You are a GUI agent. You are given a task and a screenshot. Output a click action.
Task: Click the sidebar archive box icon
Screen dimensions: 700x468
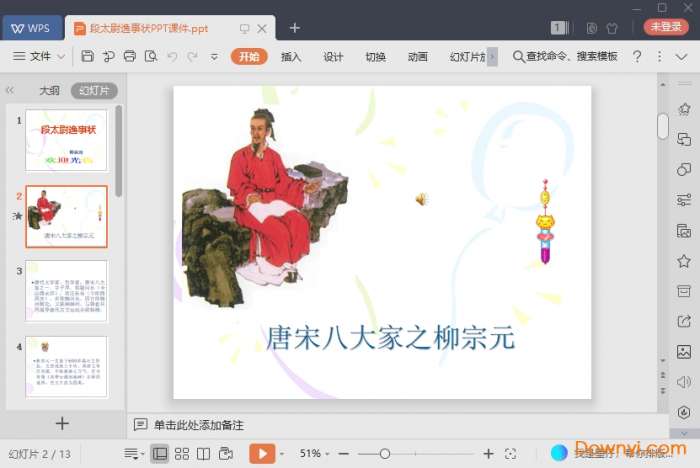683,291
